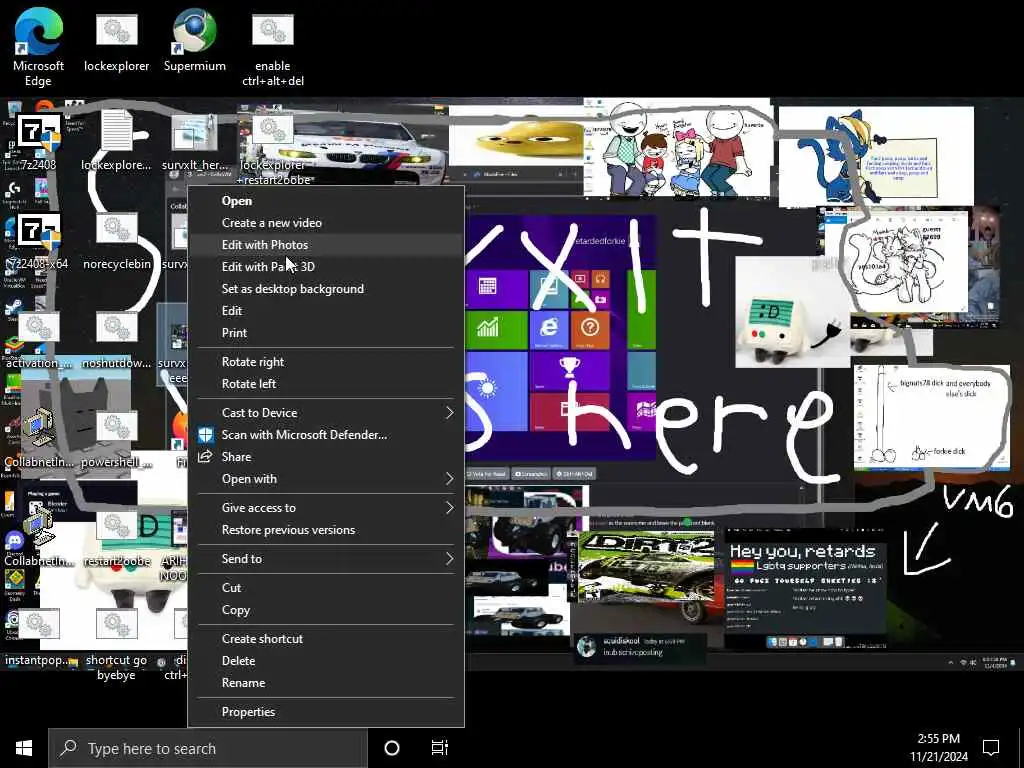Choose Cut in the context menu
This screenshot has height=768, width=1024.
coord(325,588)
